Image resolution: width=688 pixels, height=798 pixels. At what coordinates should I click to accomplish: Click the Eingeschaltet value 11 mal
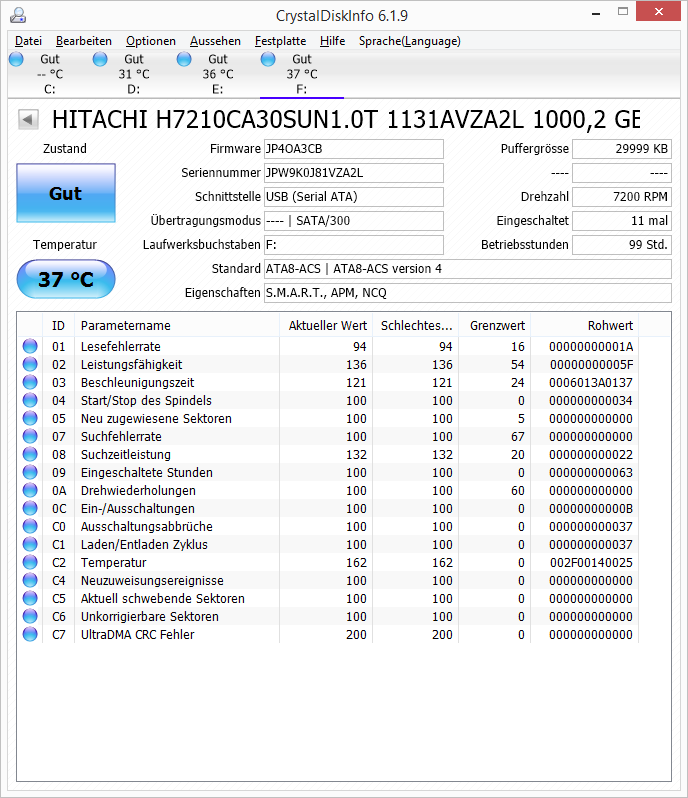(622, 221)
